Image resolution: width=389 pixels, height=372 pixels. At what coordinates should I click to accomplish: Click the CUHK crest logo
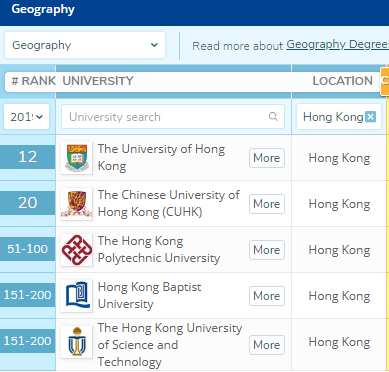77,204
